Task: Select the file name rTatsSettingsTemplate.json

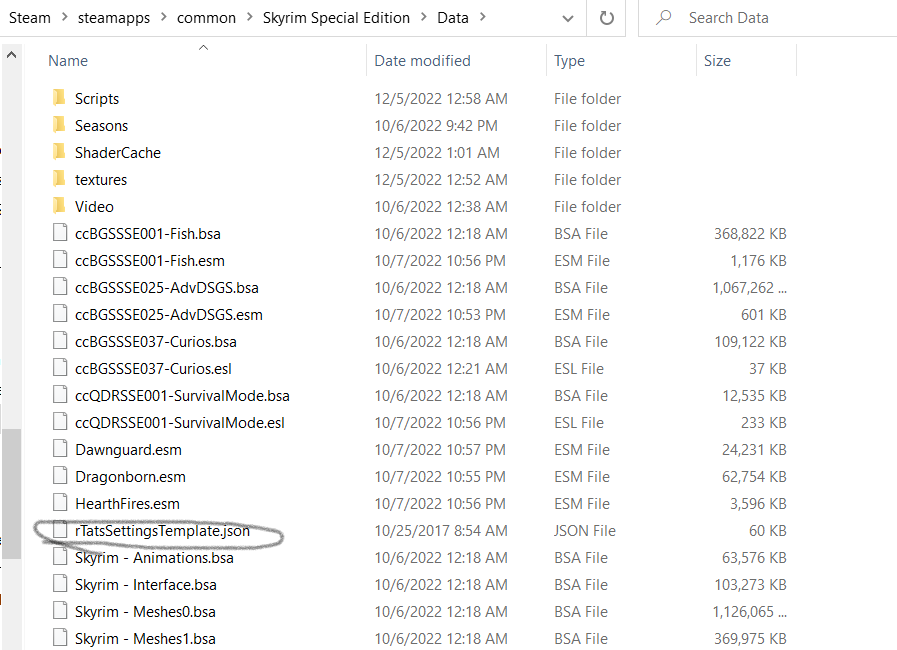Action: click(162, 530)
